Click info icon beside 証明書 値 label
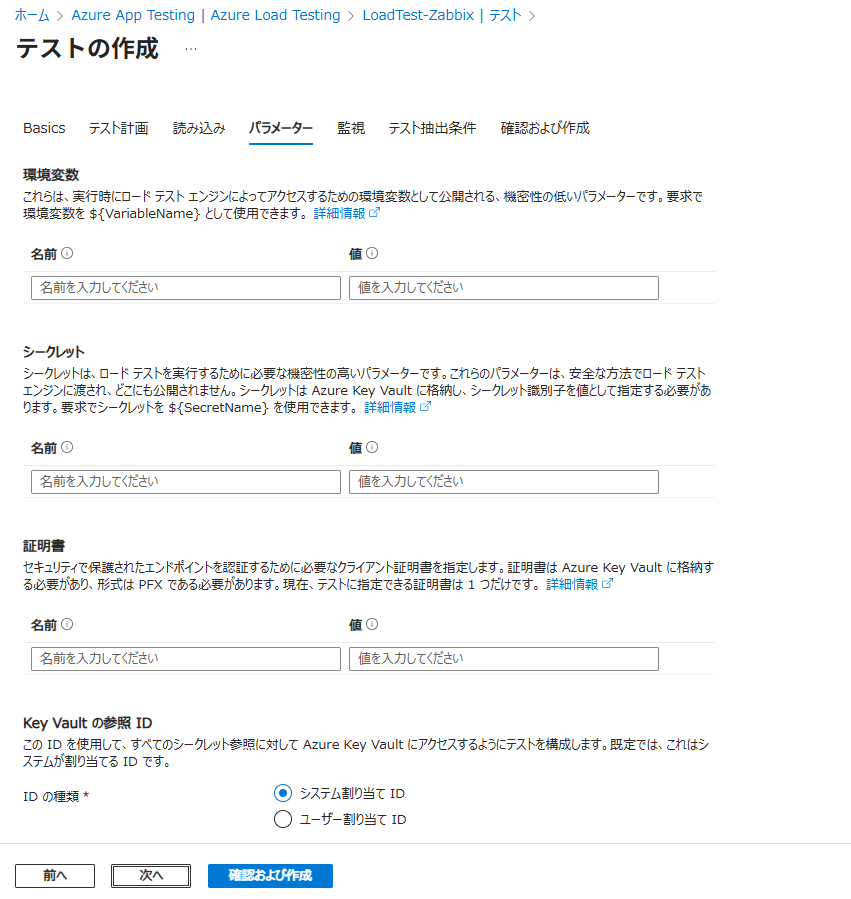 (x=372, y=625)
